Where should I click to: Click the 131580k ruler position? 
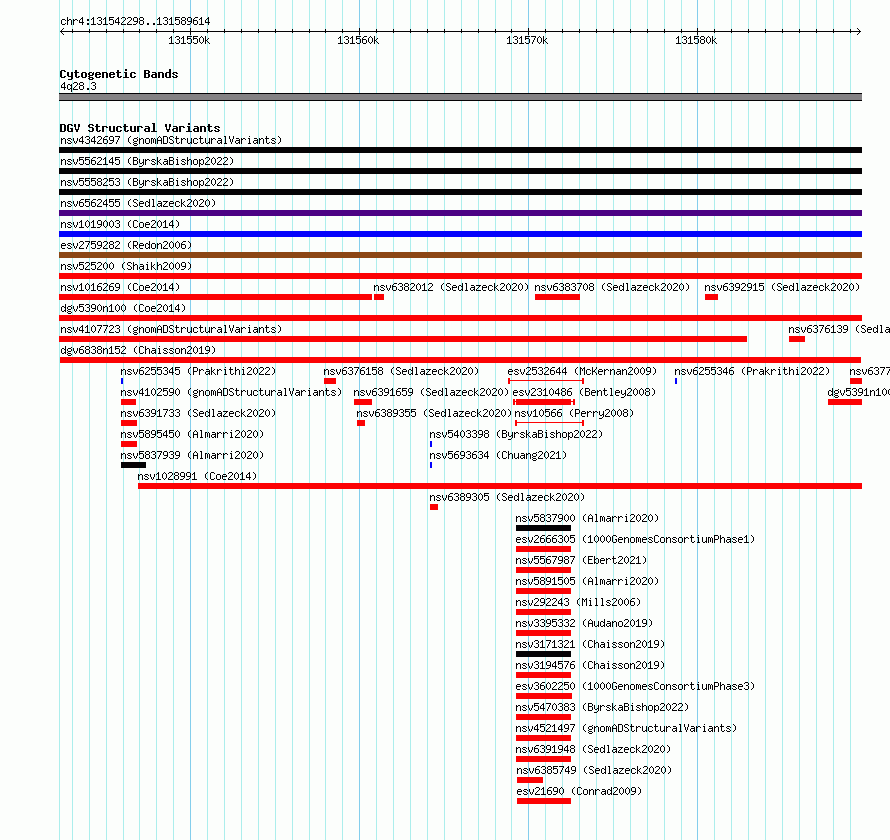696,40
